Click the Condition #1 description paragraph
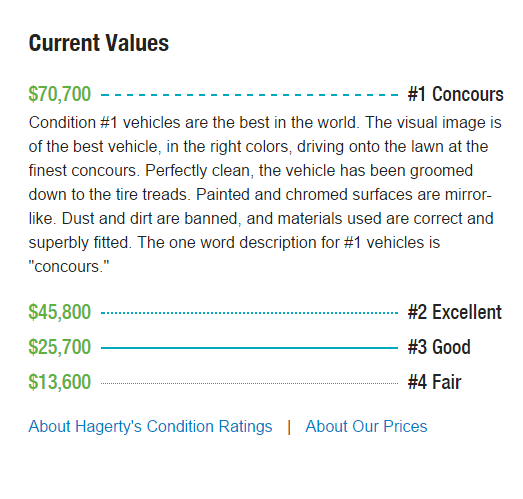This screenshot has width=523, height=499. point(265,194)
